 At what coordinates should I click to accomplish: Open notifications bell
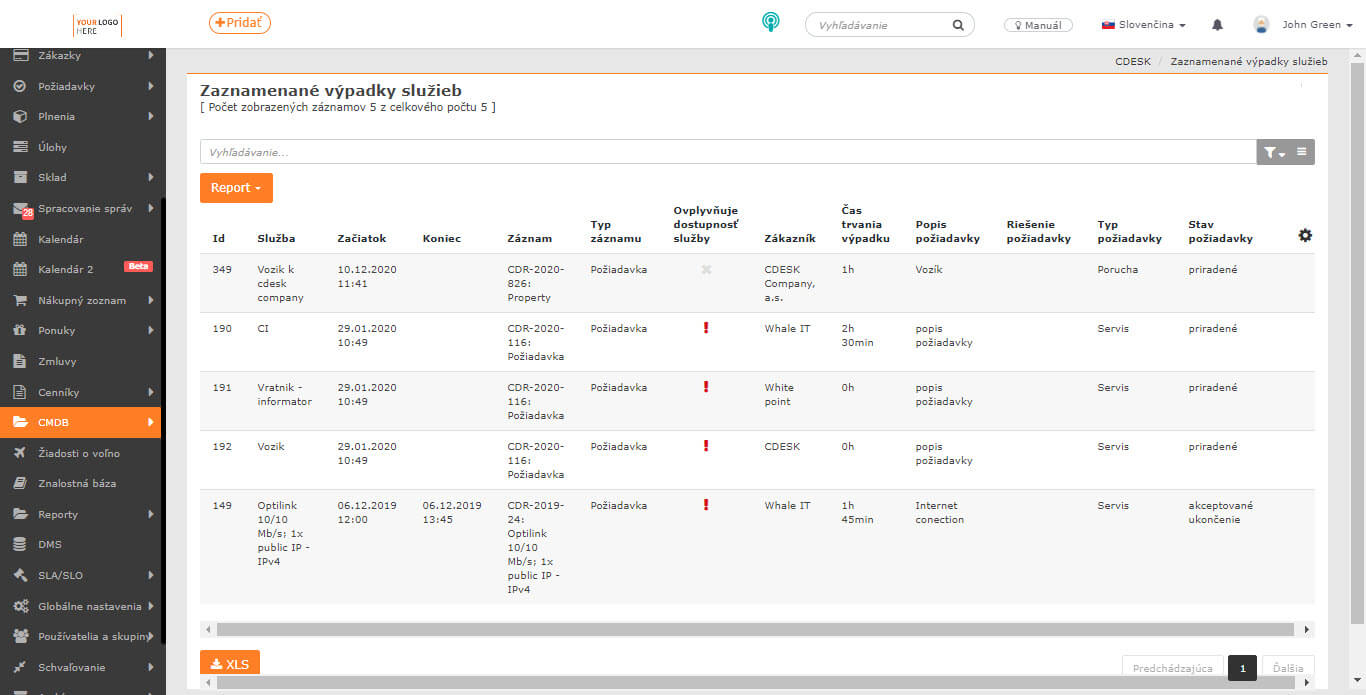pyautogui.click(x=1217, y=25)
